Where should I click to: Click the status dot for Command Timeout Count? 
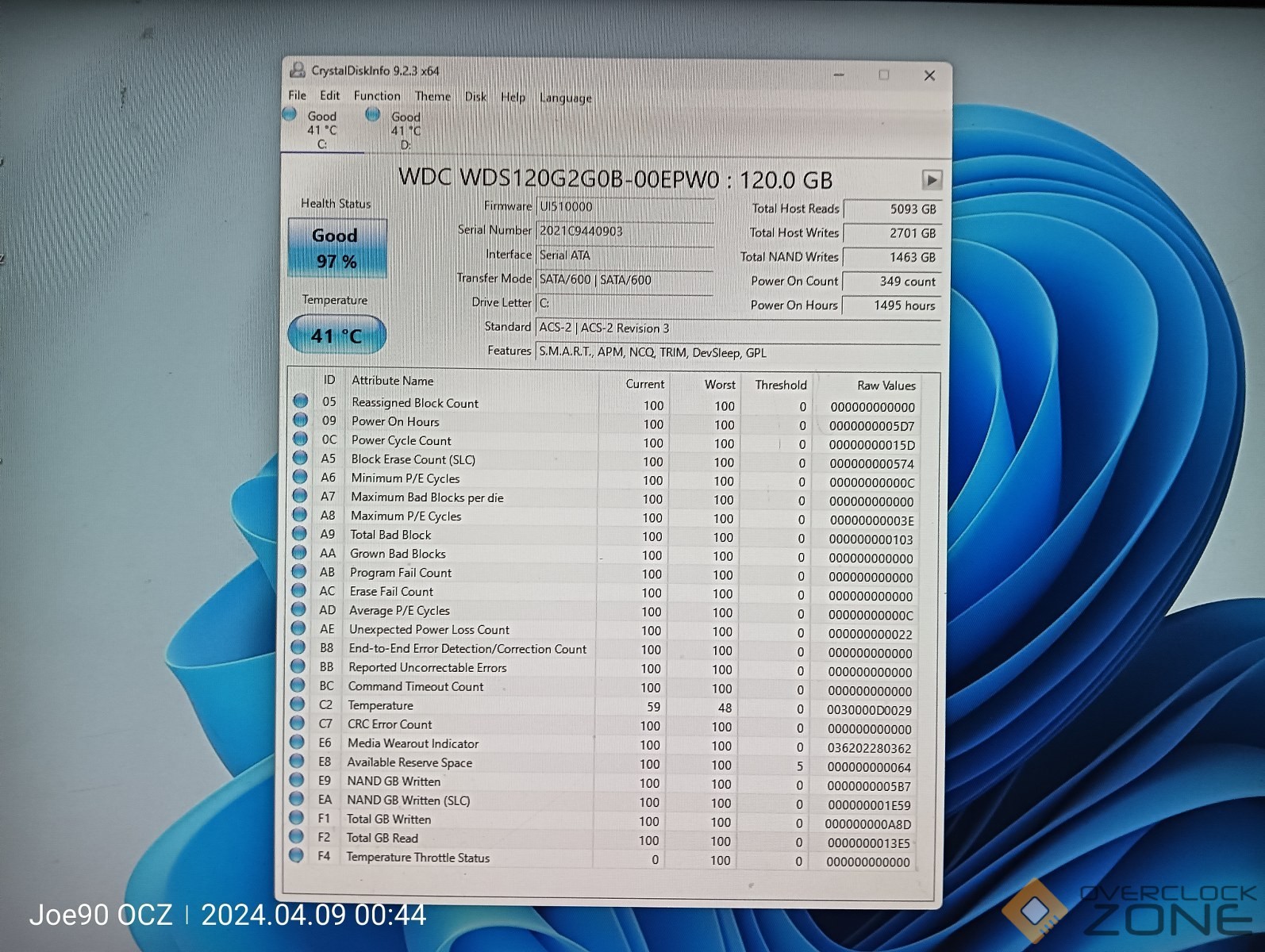[298, 685]
